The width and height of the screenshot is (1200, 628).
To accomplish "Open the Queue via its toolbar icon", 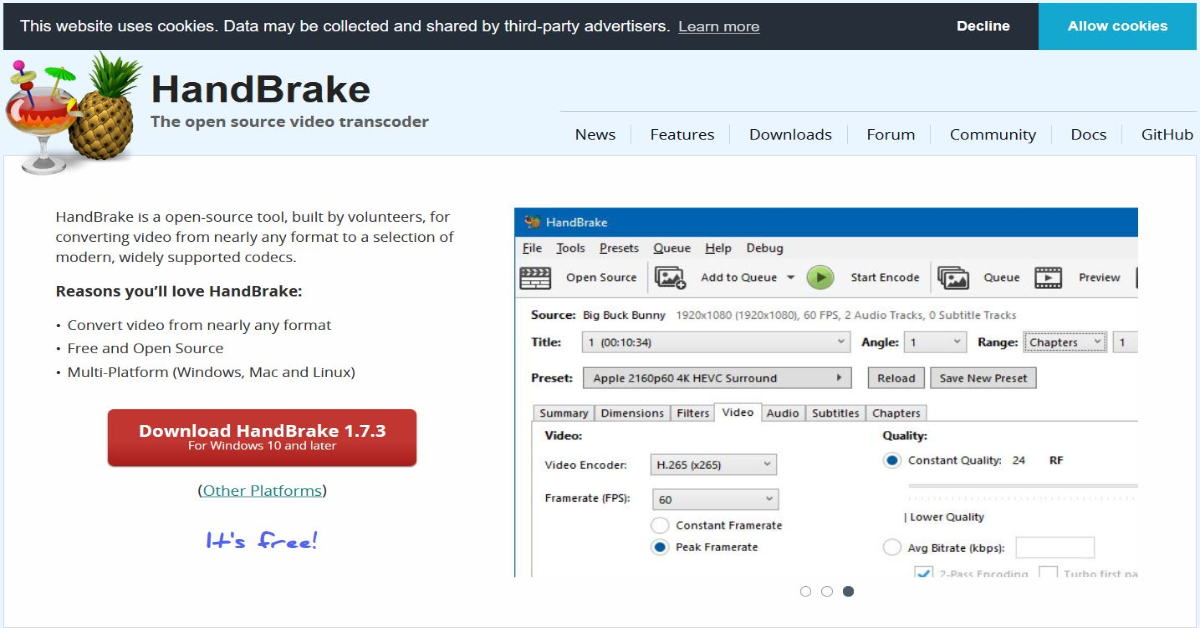I will 954,277.
